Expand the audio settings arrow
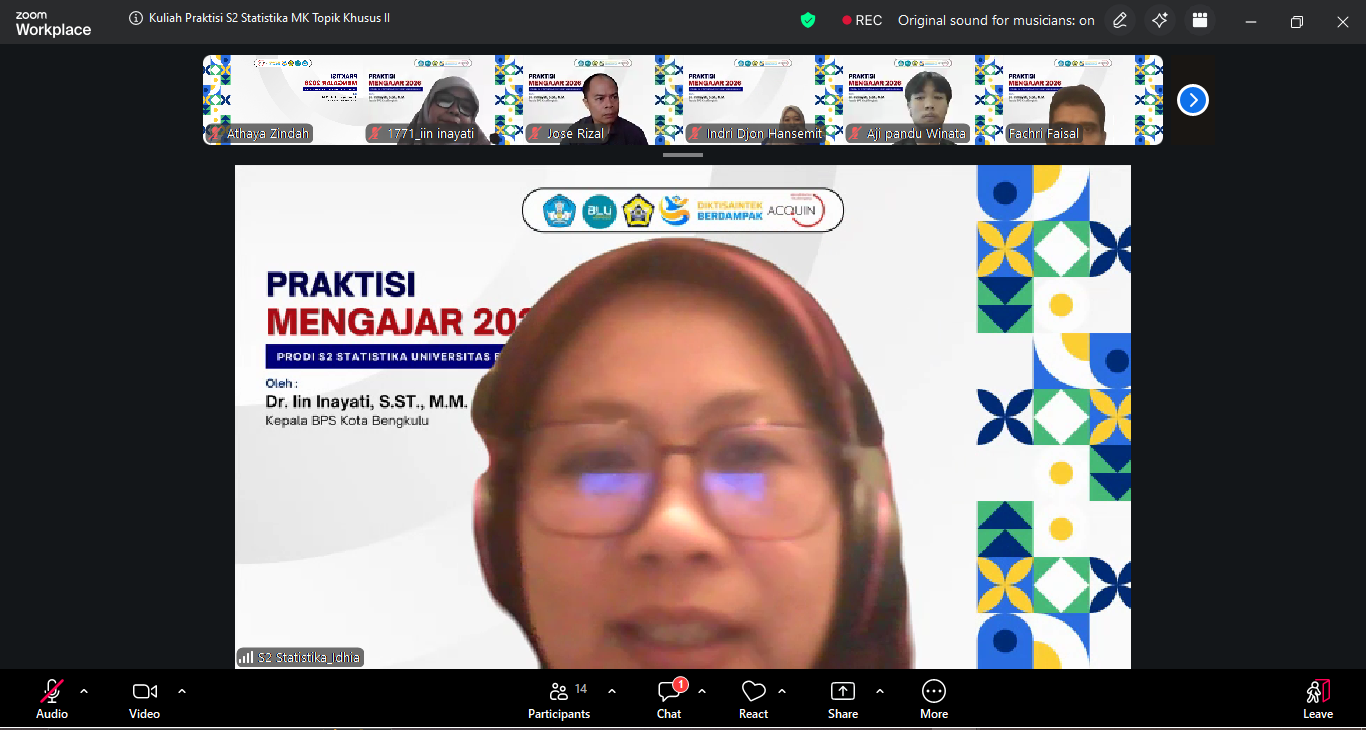The width and height of the screenshot is (1366, 730). click(84, 691)
